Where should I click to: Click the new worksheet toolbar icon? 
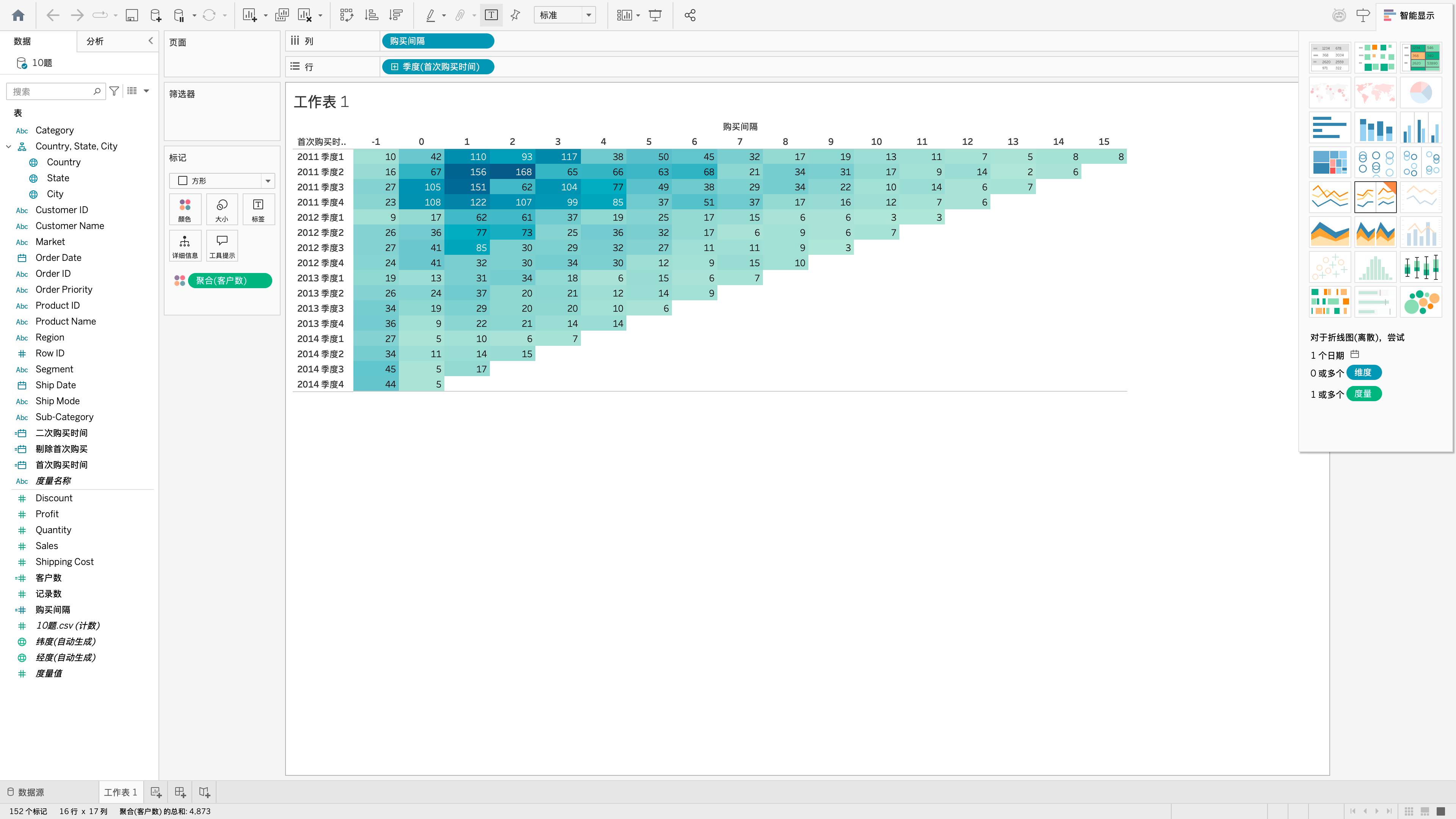point(250,15)
